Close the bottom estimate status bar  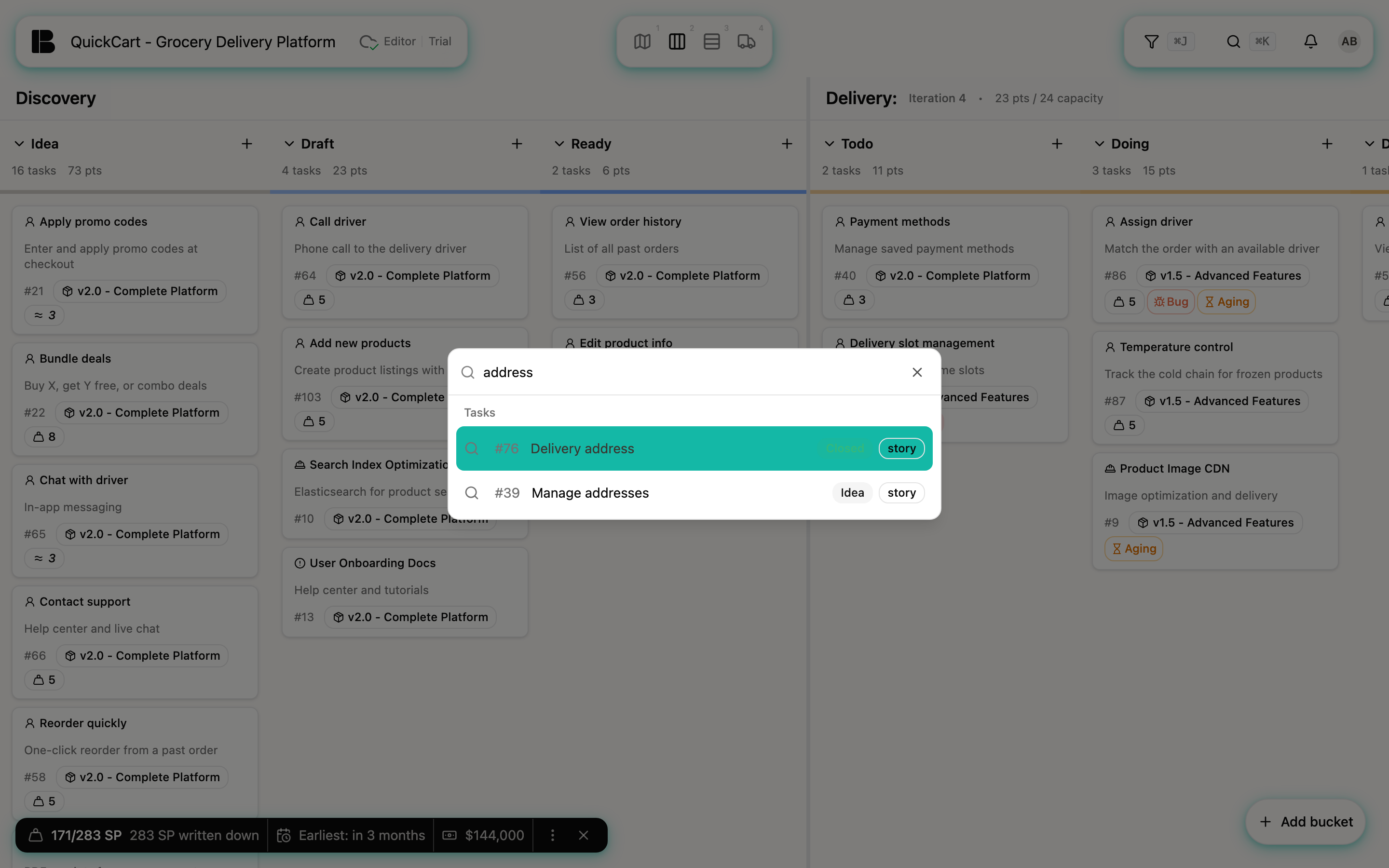tap(583, 835)
